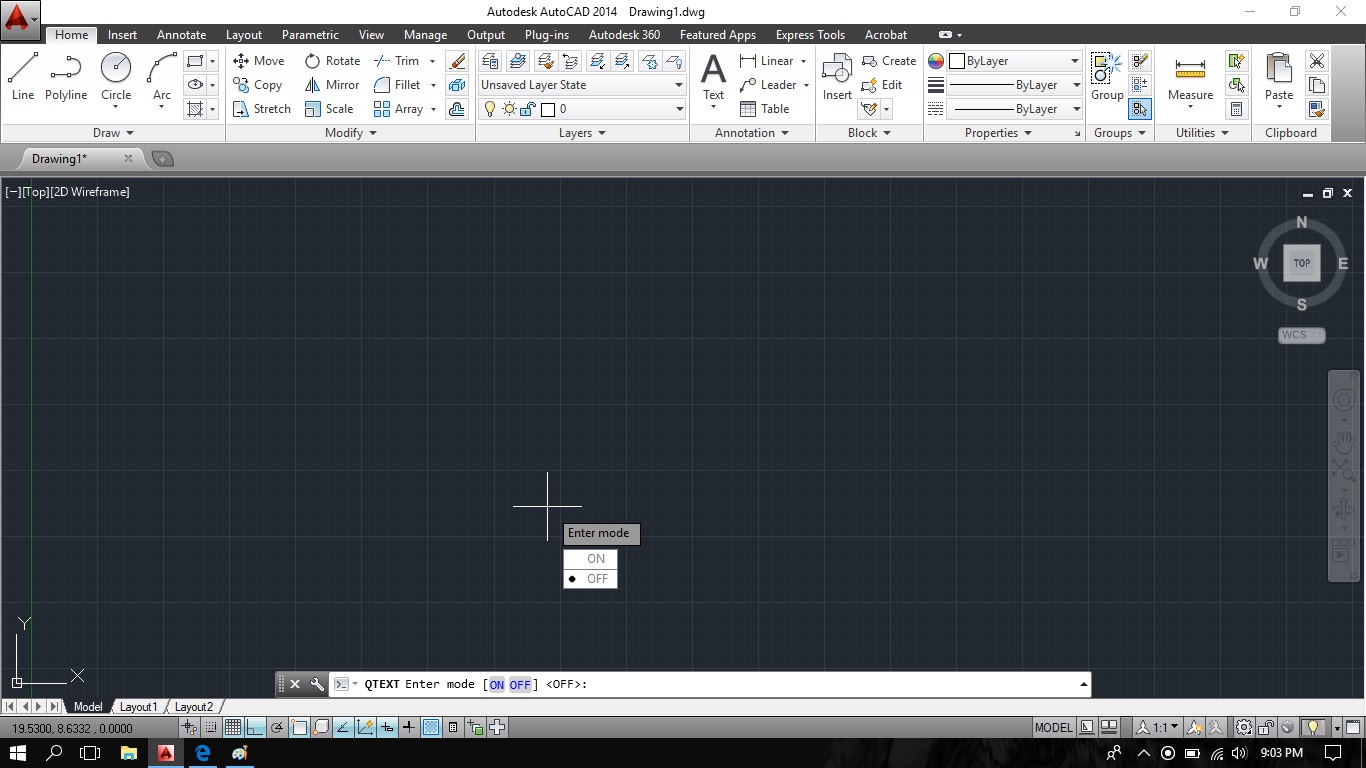This screenshot has width=1366, height=768.
Task: Open the View ribbon tab
Action: pos(371,35)
